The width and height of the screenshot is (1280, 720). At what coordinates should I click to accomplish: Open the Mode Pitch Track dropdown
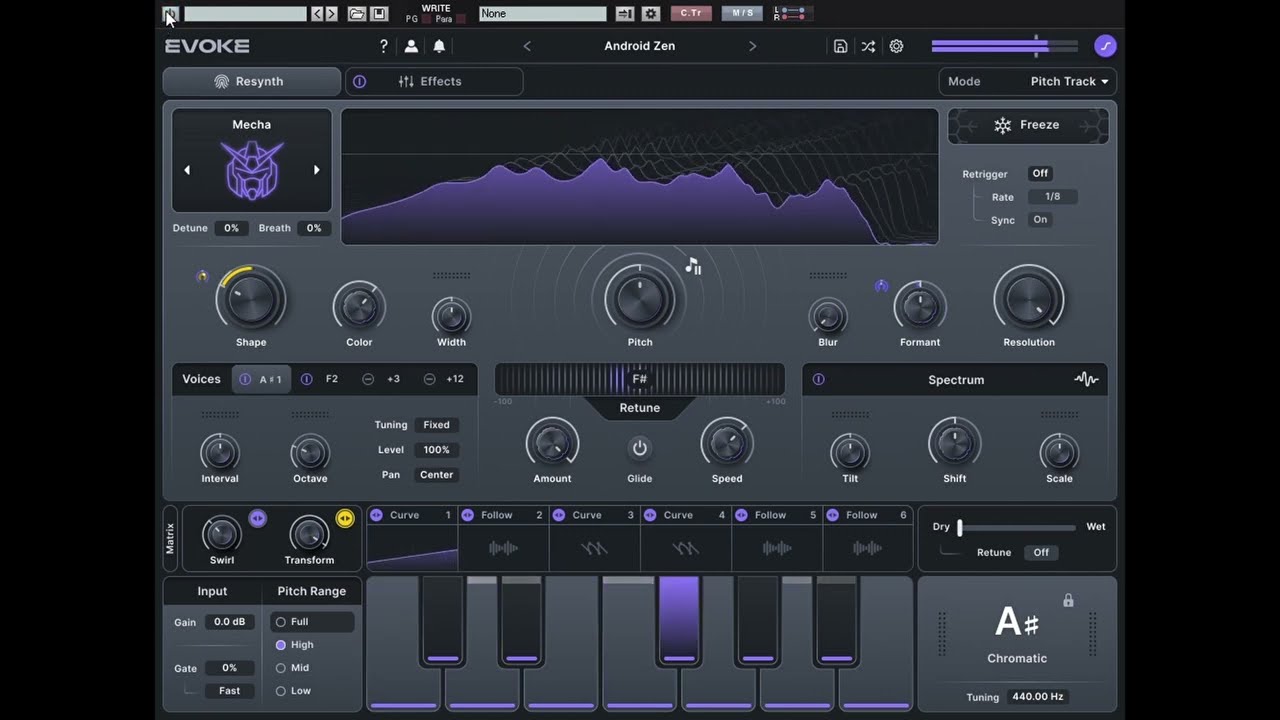click(1027, 82)
